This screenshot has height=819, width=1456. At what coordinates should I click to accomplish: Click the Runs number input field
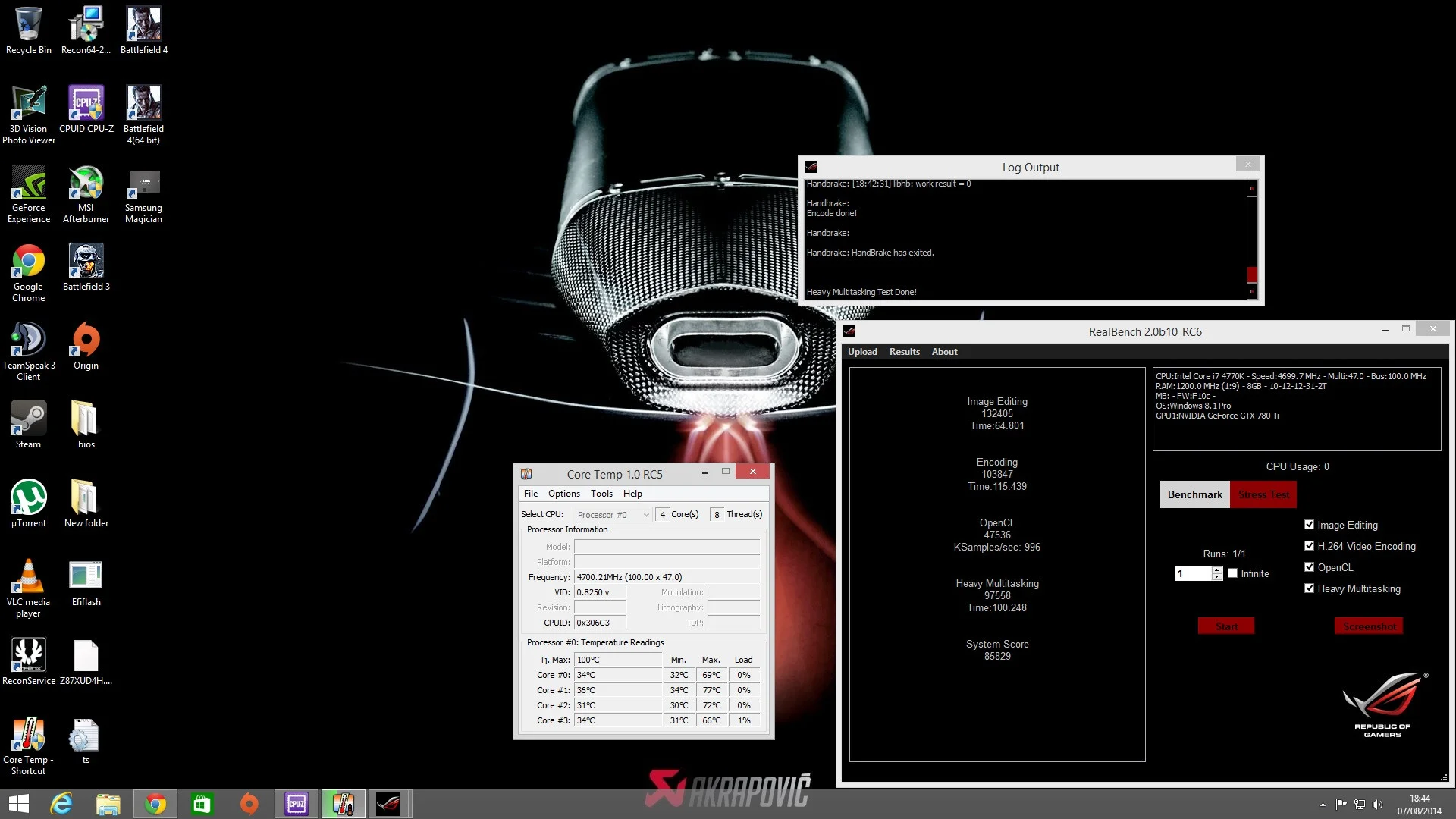tap(1194, 573)
